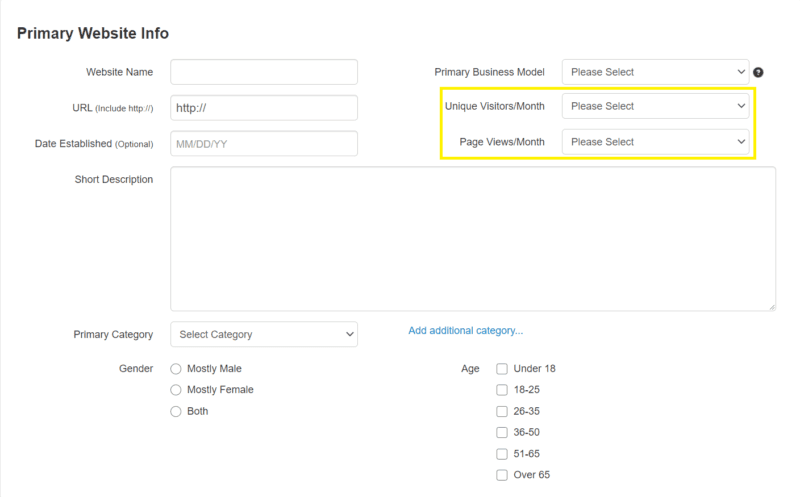The width and height of the screenshot is (800, 497).
Task: Click inside the Short Description text area
Action: [473, 239]
